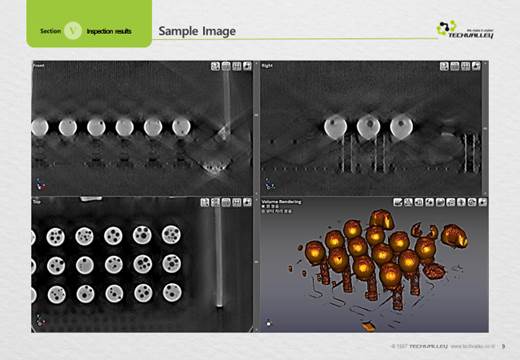The image size is (520, 360).
Task: Click the slice slider handle beside Front view
Action: tap(256, 115)
